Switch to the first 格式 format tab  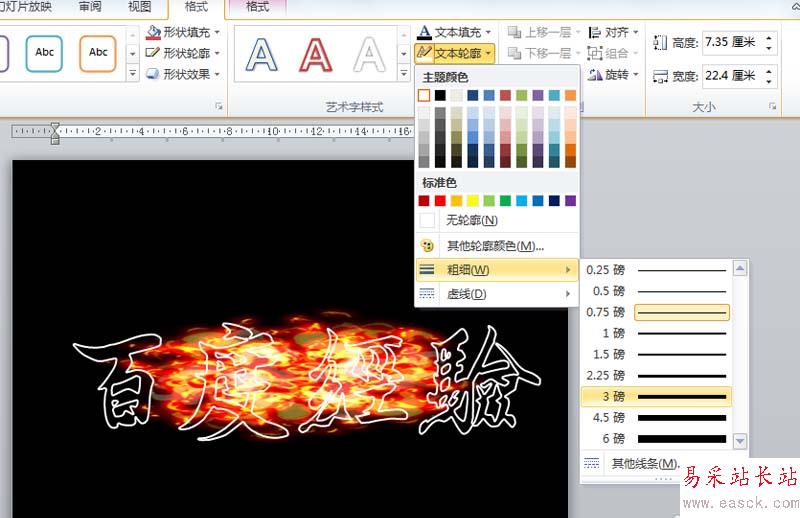point(196,7)
